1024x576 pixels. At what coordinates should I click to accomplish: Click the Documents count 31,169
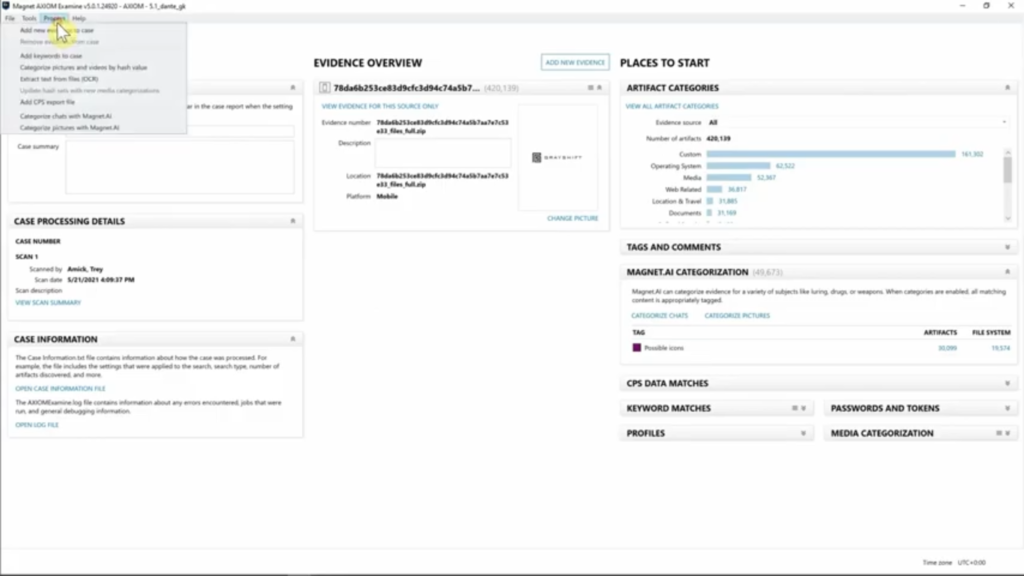pyautogui.click(x=727, y=213)
